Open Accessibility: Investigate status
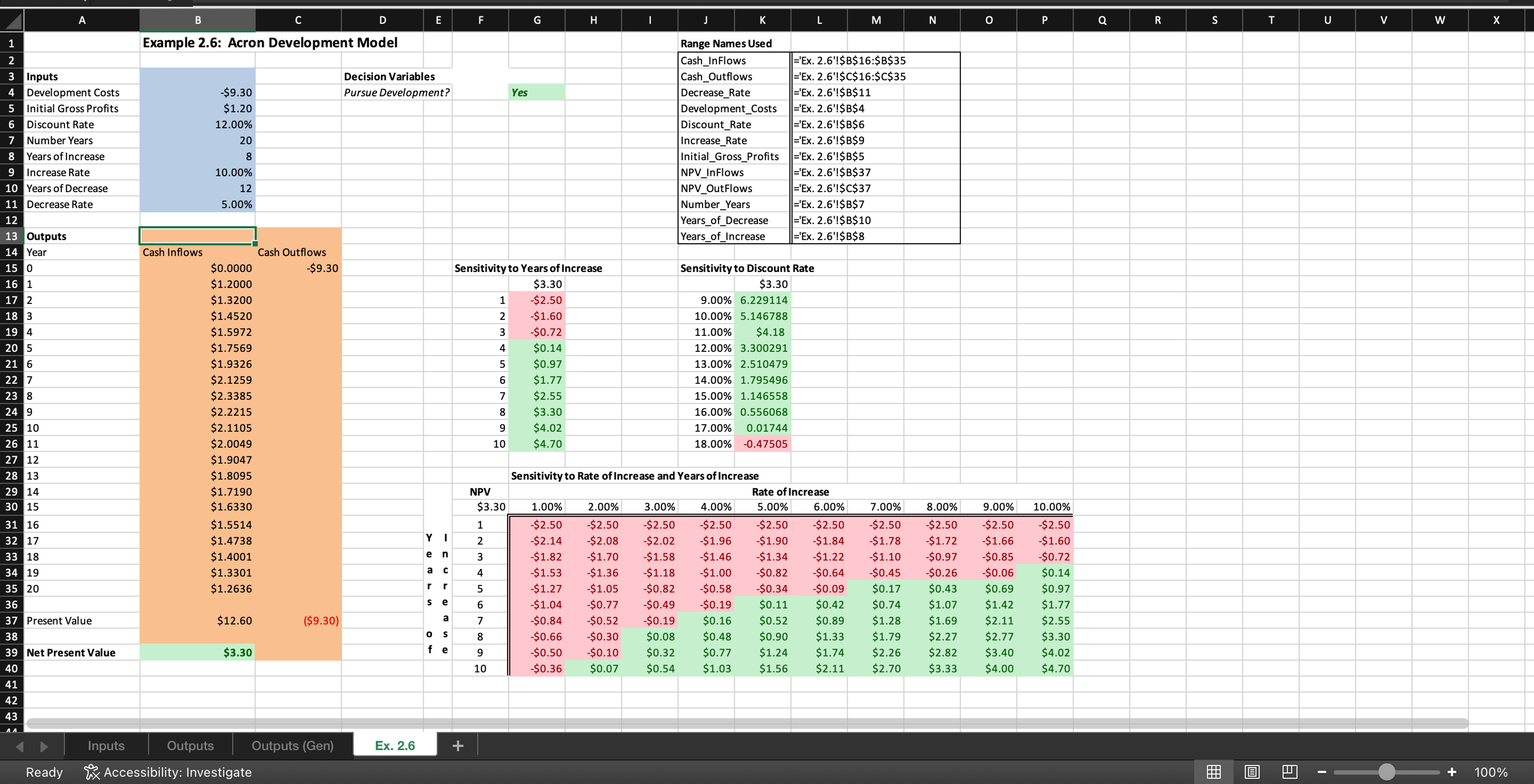 click(169, 772)
